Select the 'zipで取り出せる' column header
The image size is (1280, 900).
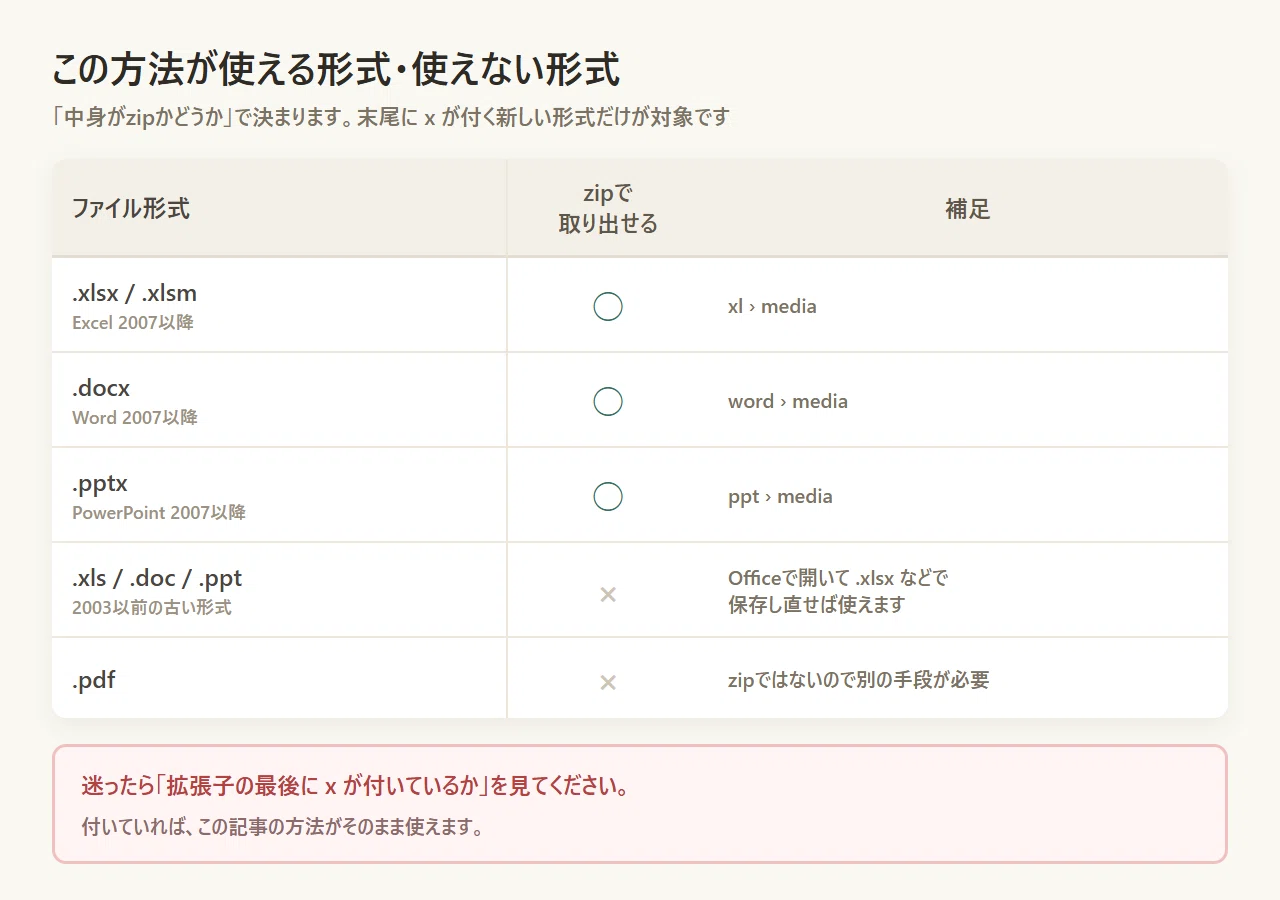point(608,208)
